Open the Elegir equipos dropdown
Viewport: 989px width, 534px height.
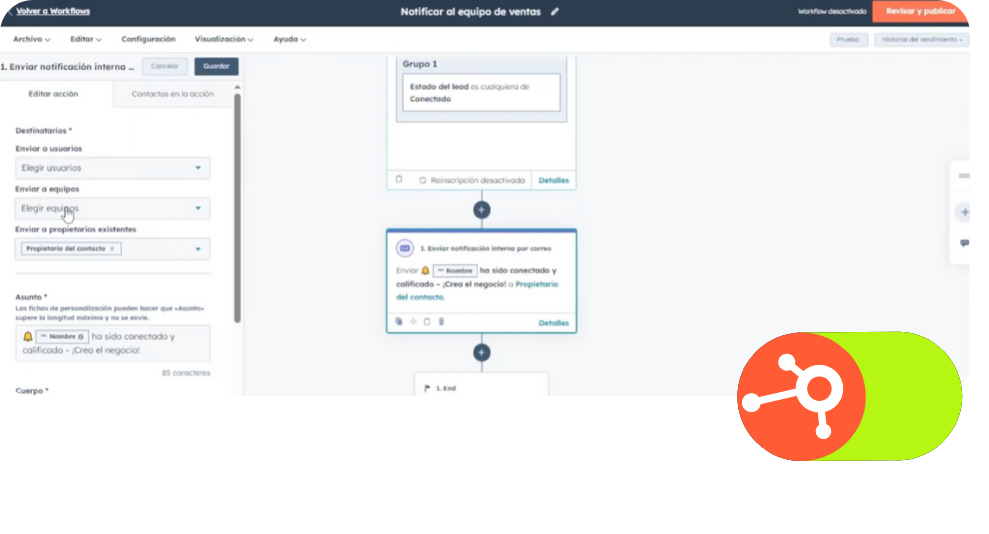112,209
